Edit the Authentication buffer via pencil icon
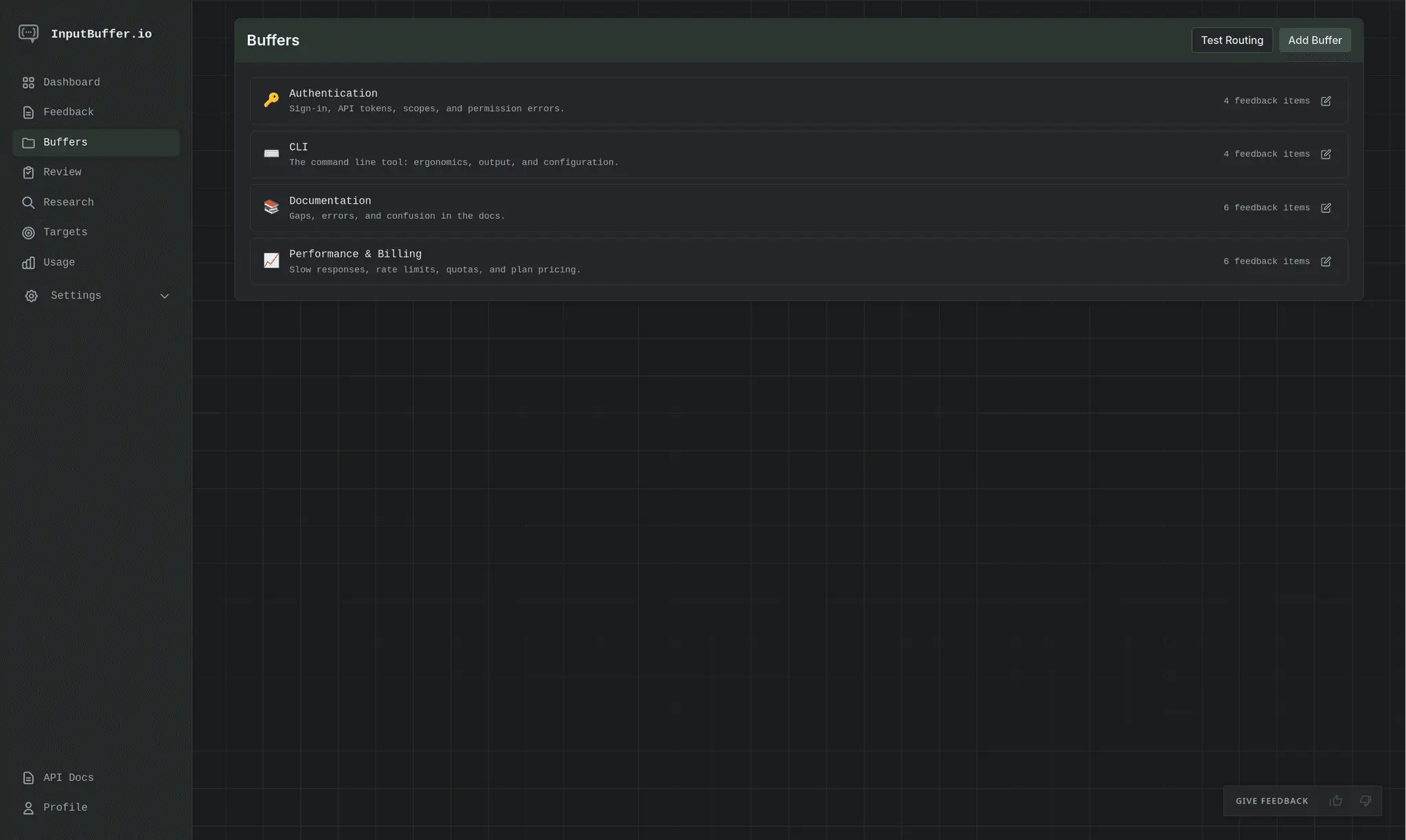Viewport: 1406px width, 840px height. pyautogui.click(x=1326, y=101)
